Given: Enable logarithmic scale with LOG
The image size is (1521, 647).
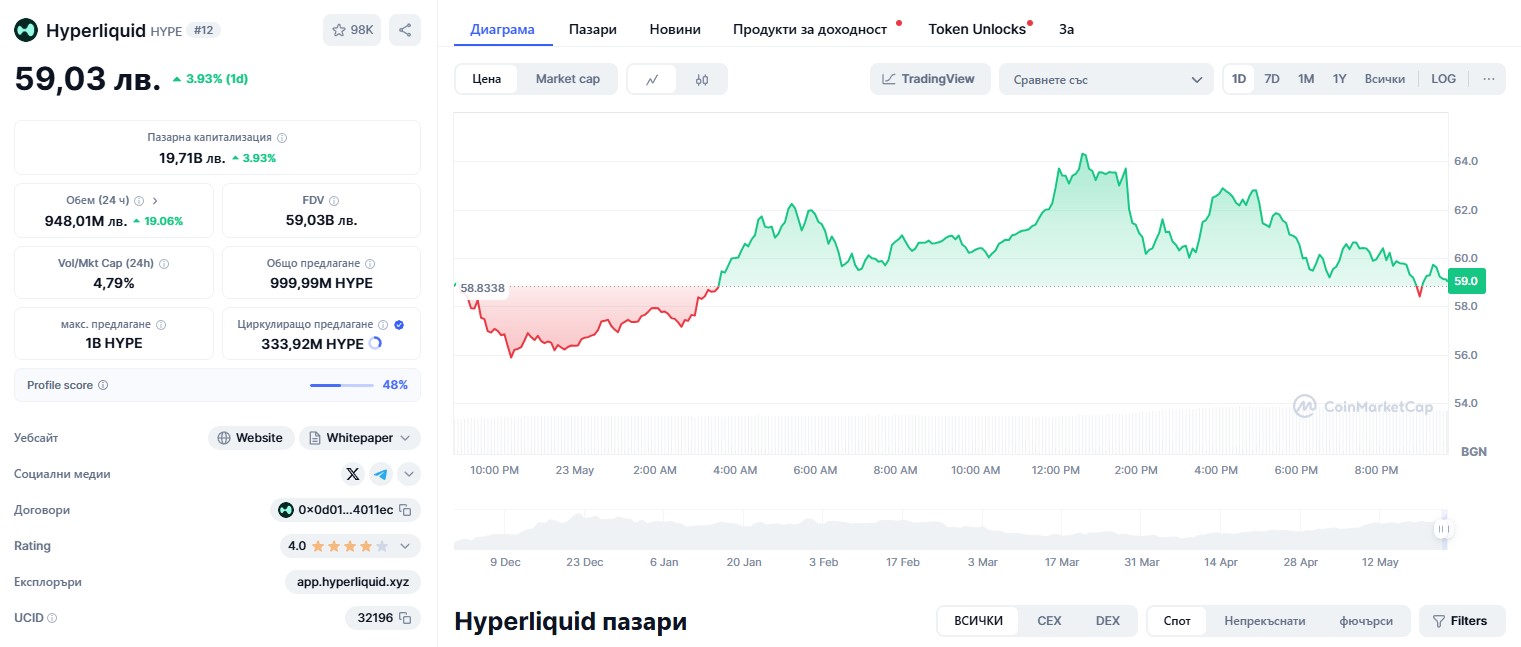Looking at the screenshot, I should [1442, 78].
